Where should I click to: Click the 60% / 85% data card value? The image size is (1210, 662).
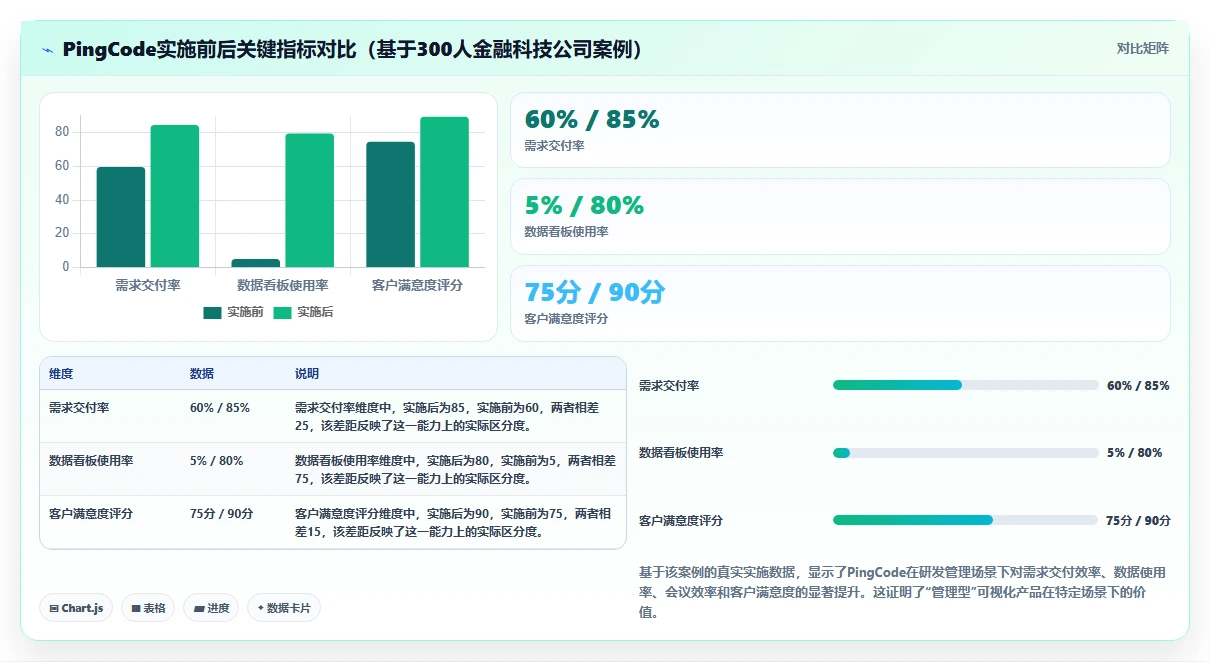(592, 119)
